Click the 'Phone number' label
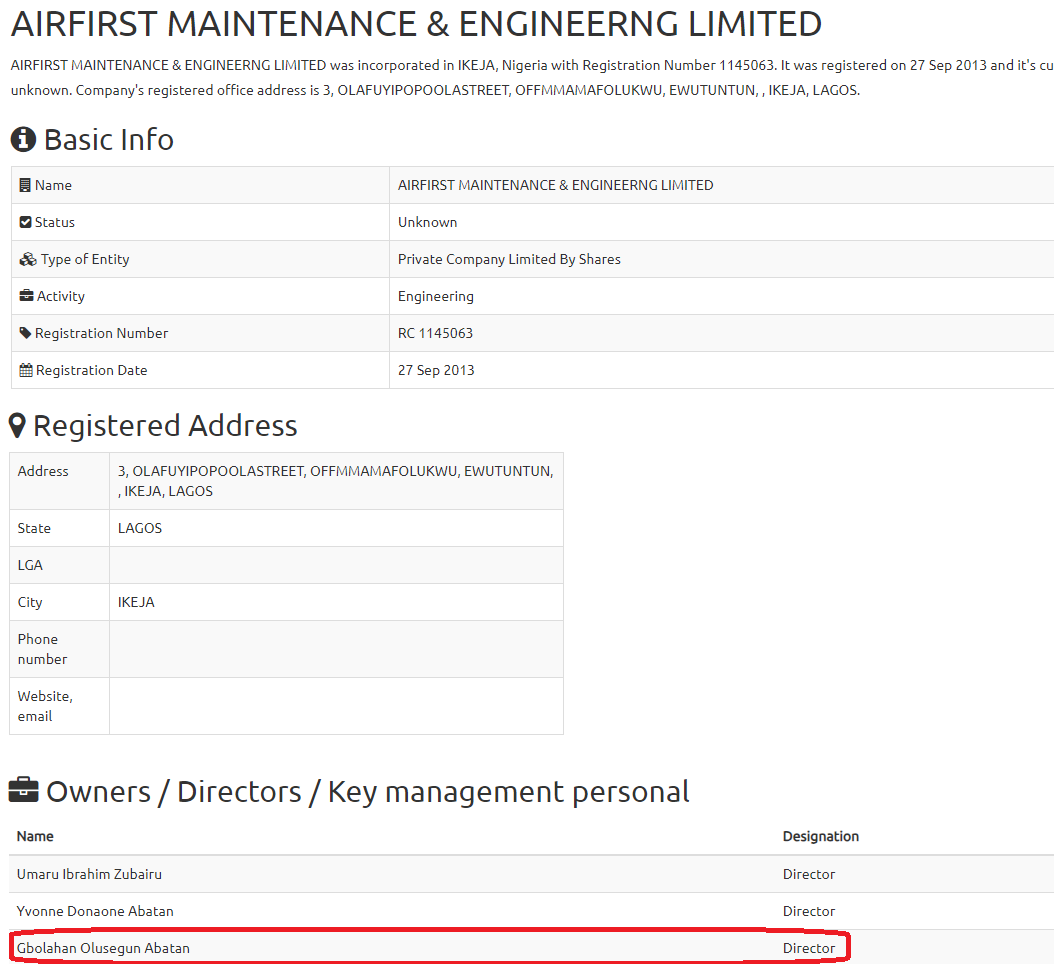This screenshot has width=1054, height=964. point(42,649)
